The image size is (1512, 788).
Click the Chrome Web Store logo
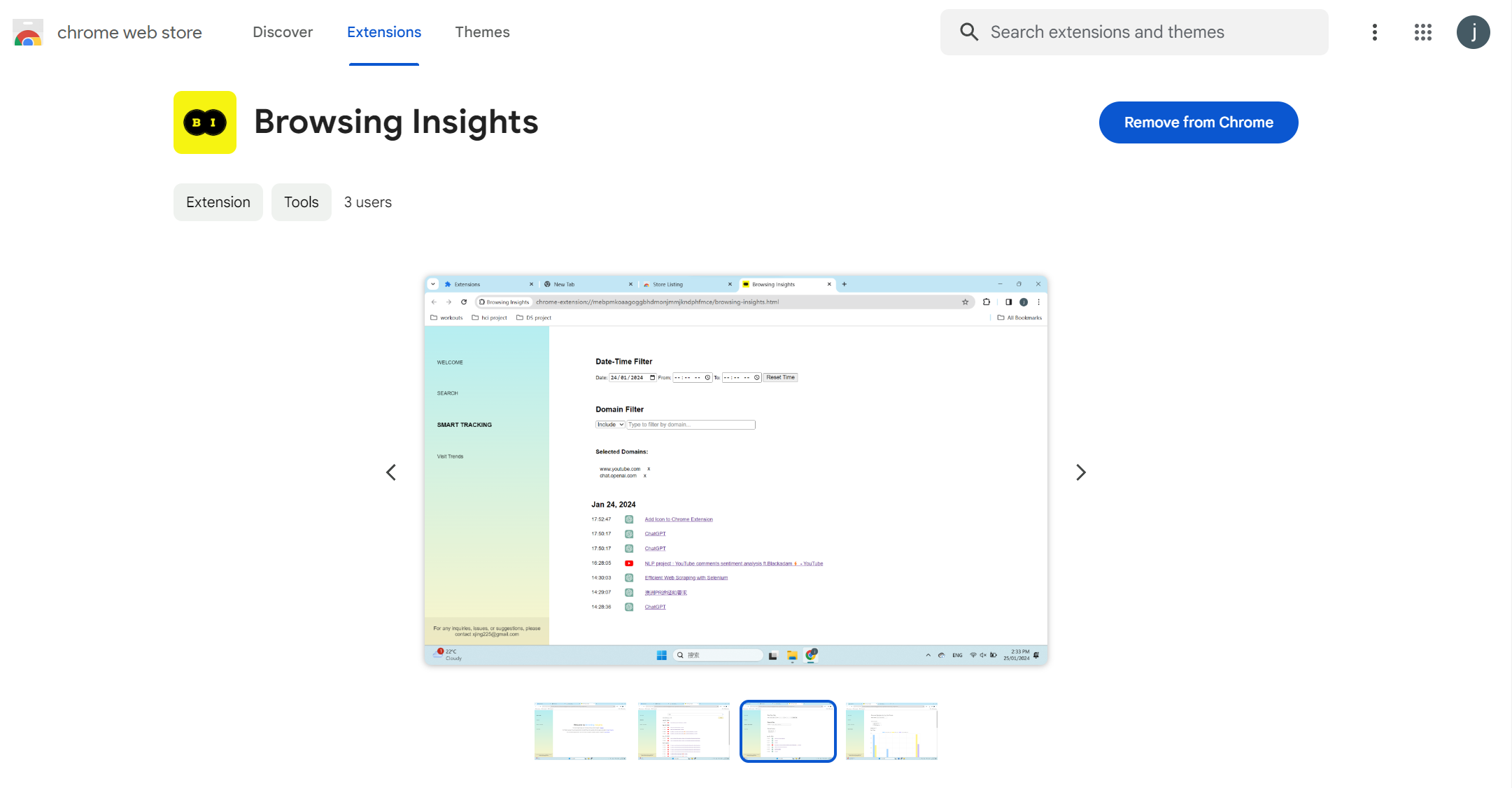27,32
